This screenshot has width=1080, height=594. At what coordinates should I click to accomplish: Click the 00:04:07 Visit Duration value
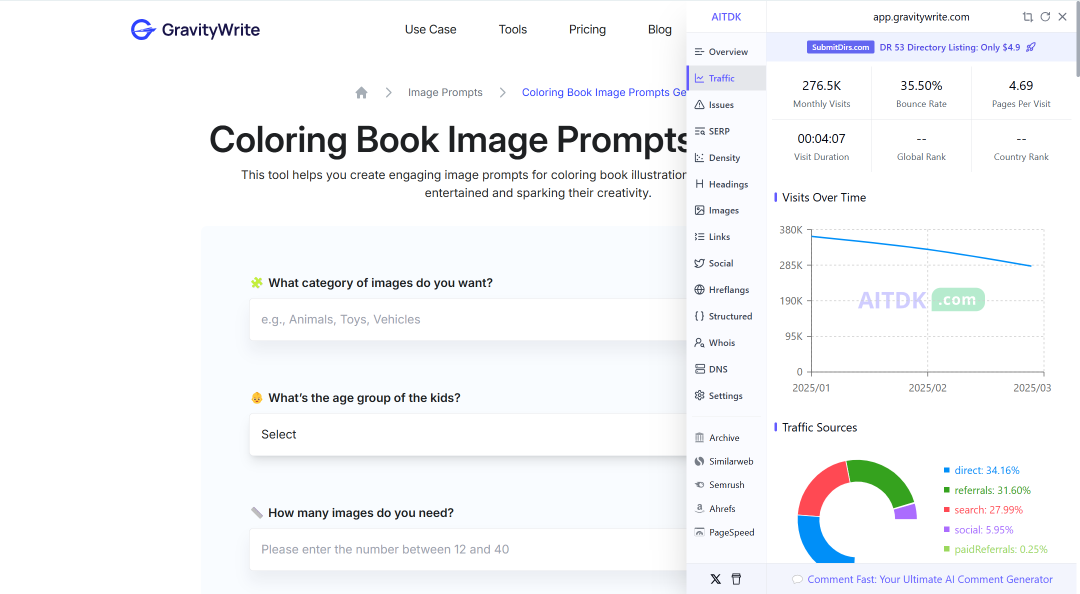click(821, 139)
